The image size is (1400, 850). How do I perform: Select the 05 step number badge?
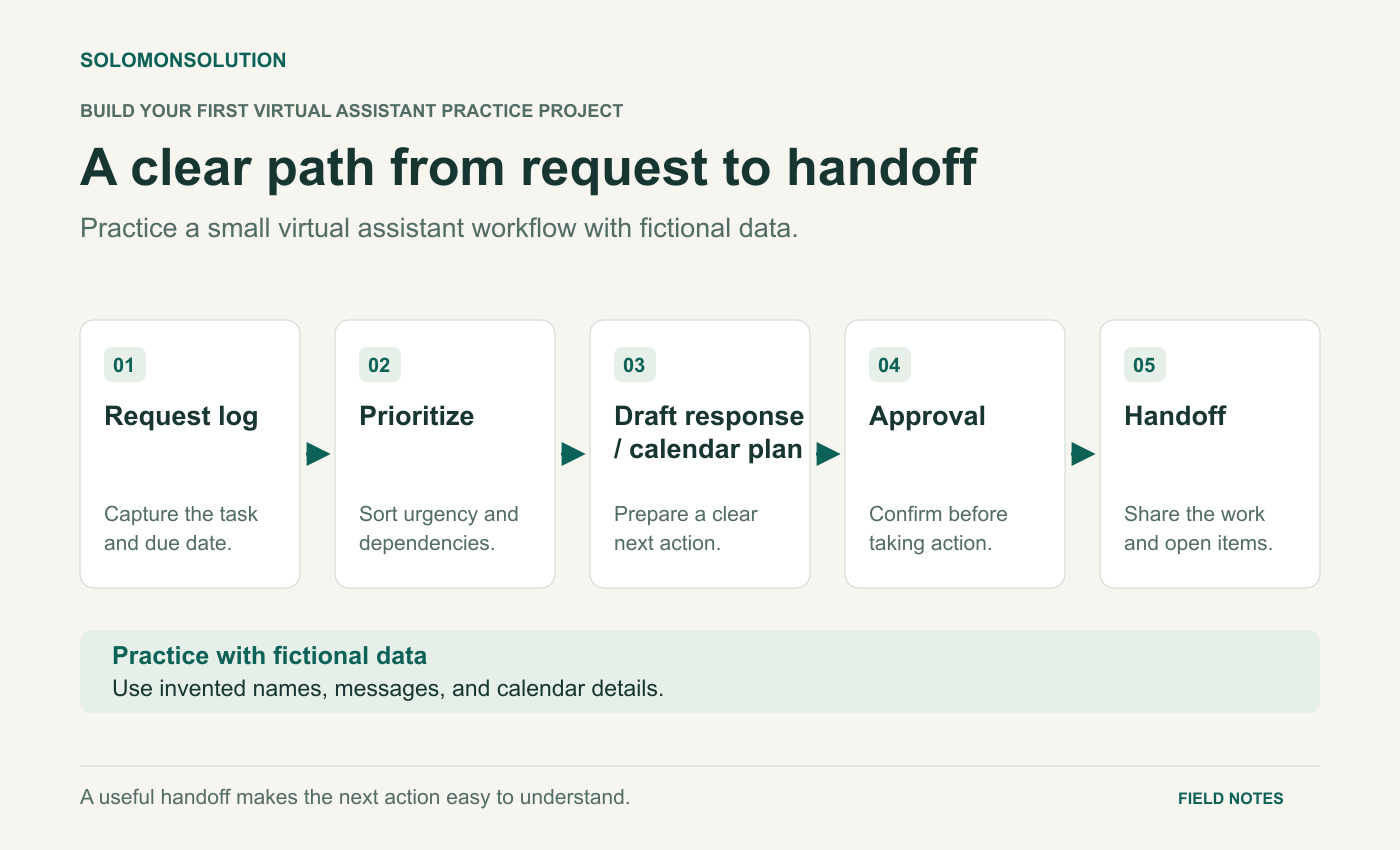click(x=1145, y=365)
